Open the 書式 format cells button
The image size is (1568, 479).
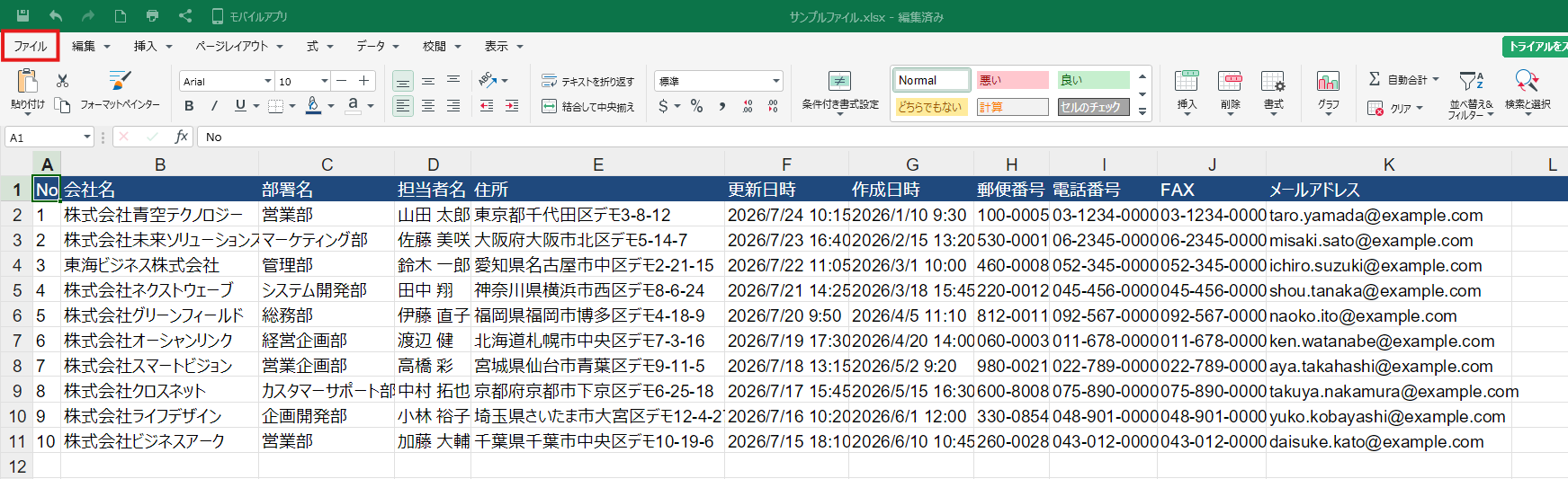click(1273, 92)
